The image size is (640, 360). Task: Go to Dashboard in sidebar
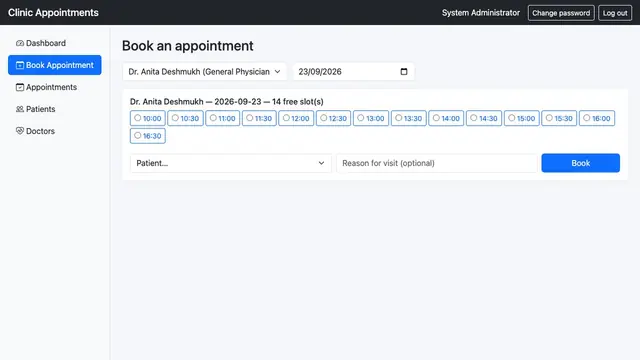tap(55, 43)
